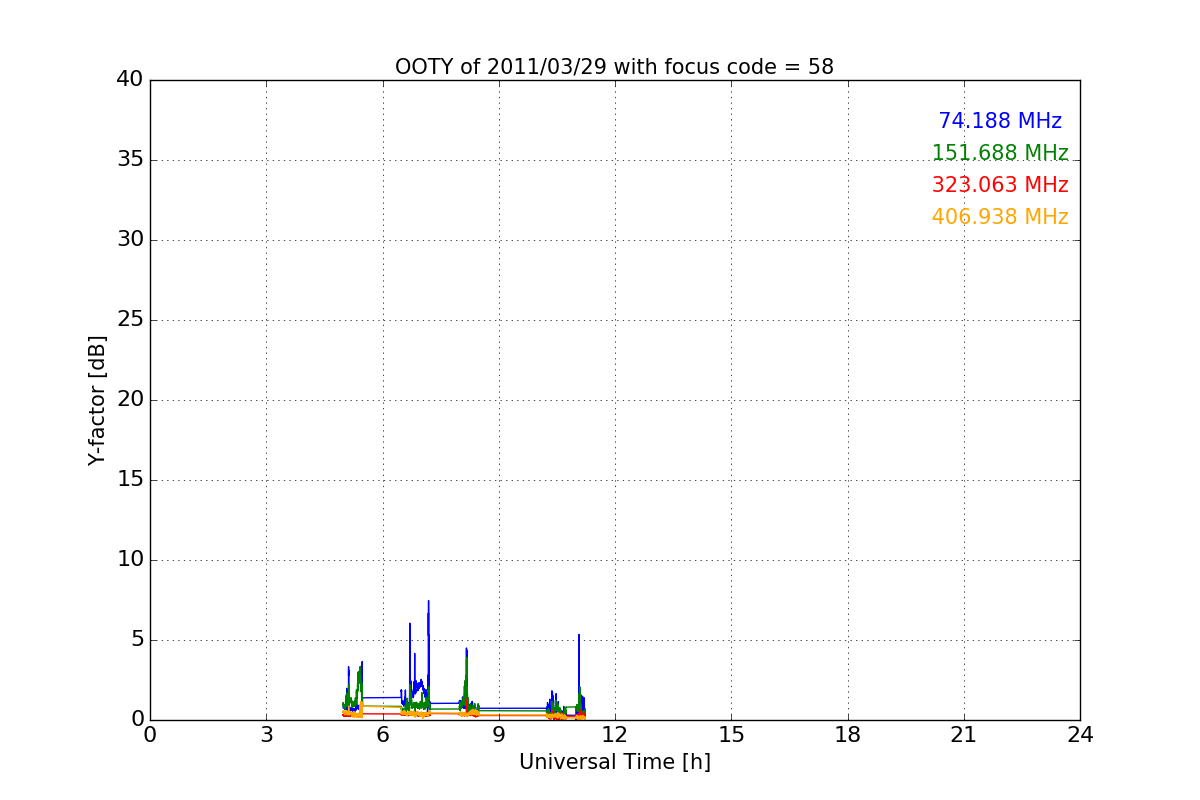Viewport: 1200px width, 800px height.
Task: Click the y-axis tick label 40
Action: pos(130,80)
